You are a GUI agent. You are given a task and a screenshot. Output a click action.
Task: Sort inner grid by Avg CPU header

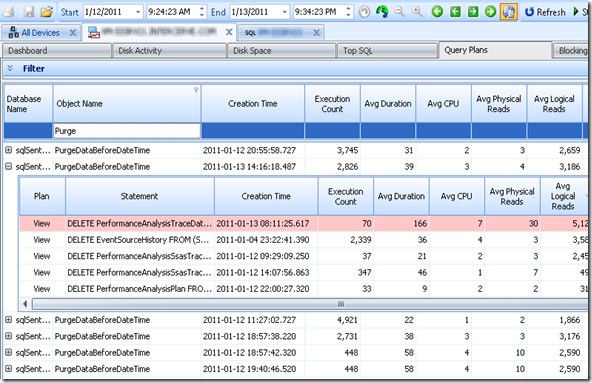click(456, 196)
